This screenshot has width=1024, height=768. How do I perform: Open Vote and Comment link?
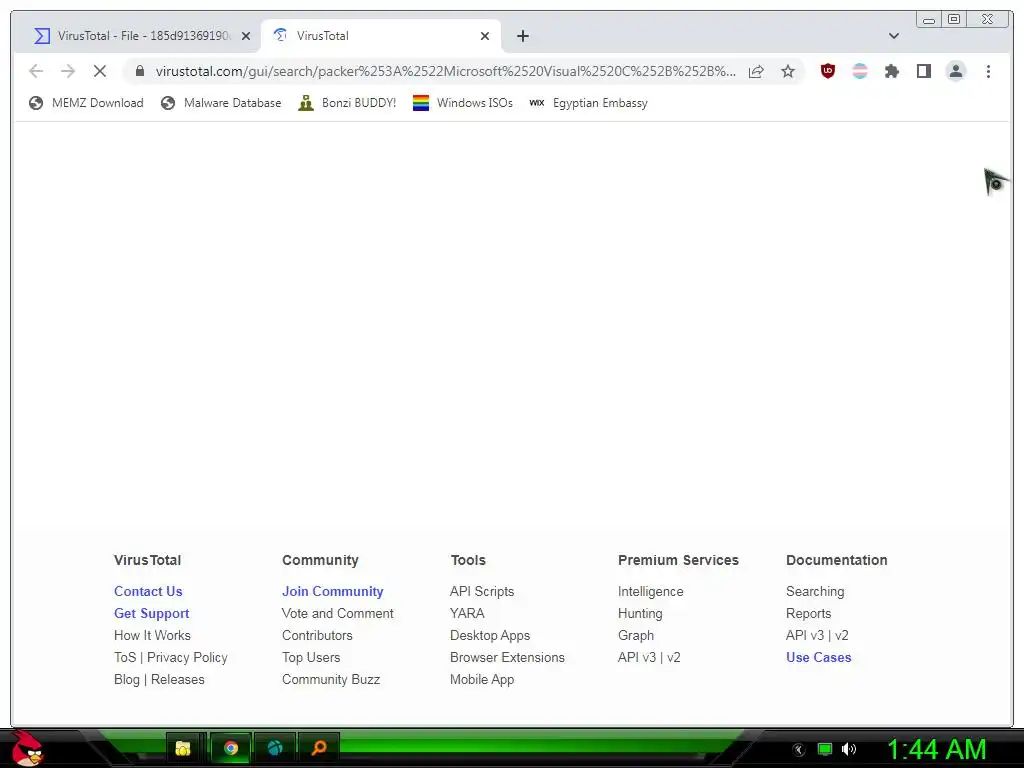tap(338, 613)
